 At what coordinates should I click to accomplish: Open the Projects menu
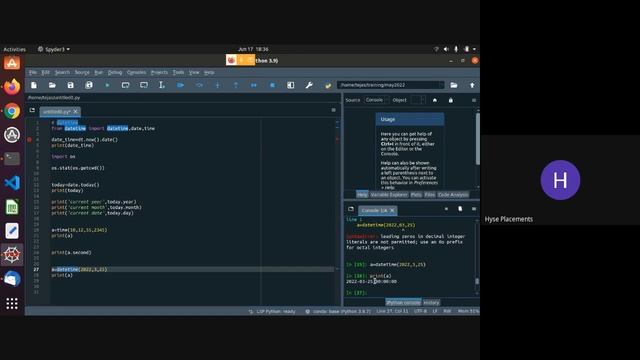(x=159, y=72)
